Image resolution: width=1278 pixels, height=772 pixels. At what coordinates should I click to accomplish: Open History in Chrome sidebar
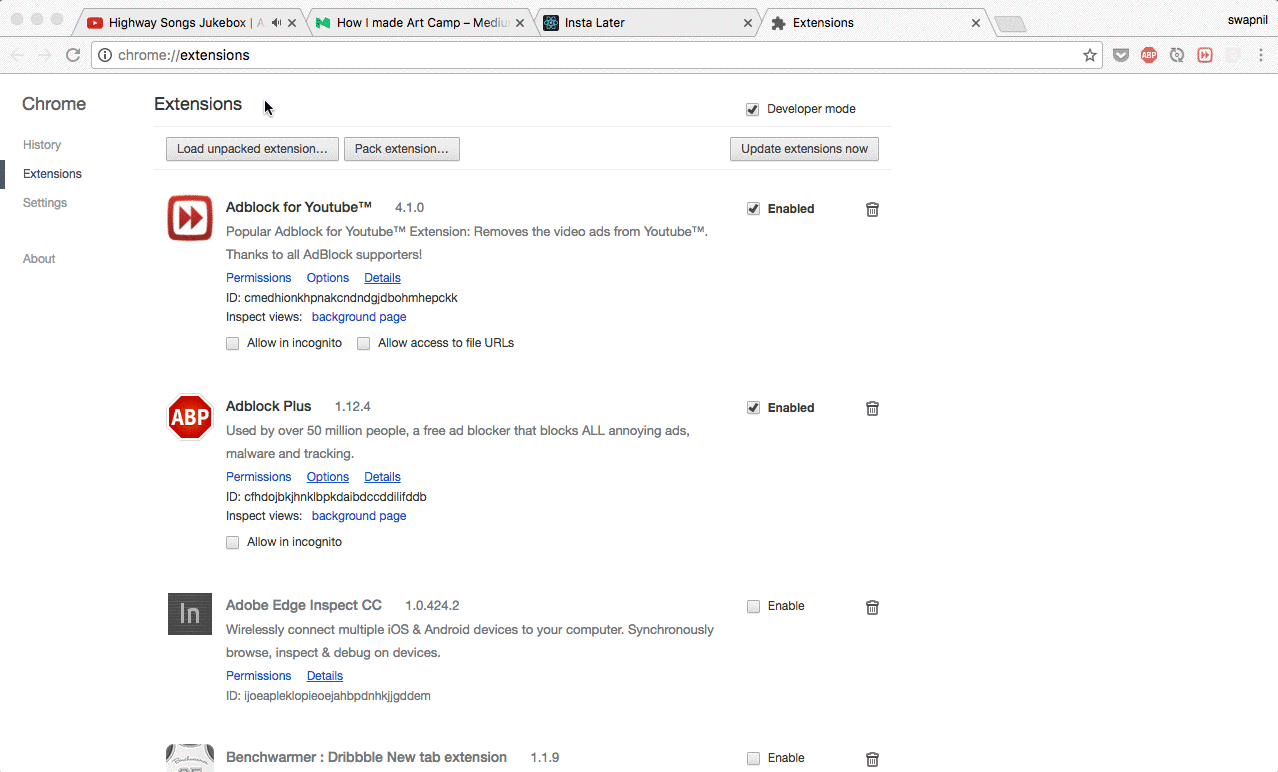tap(42, 145)
